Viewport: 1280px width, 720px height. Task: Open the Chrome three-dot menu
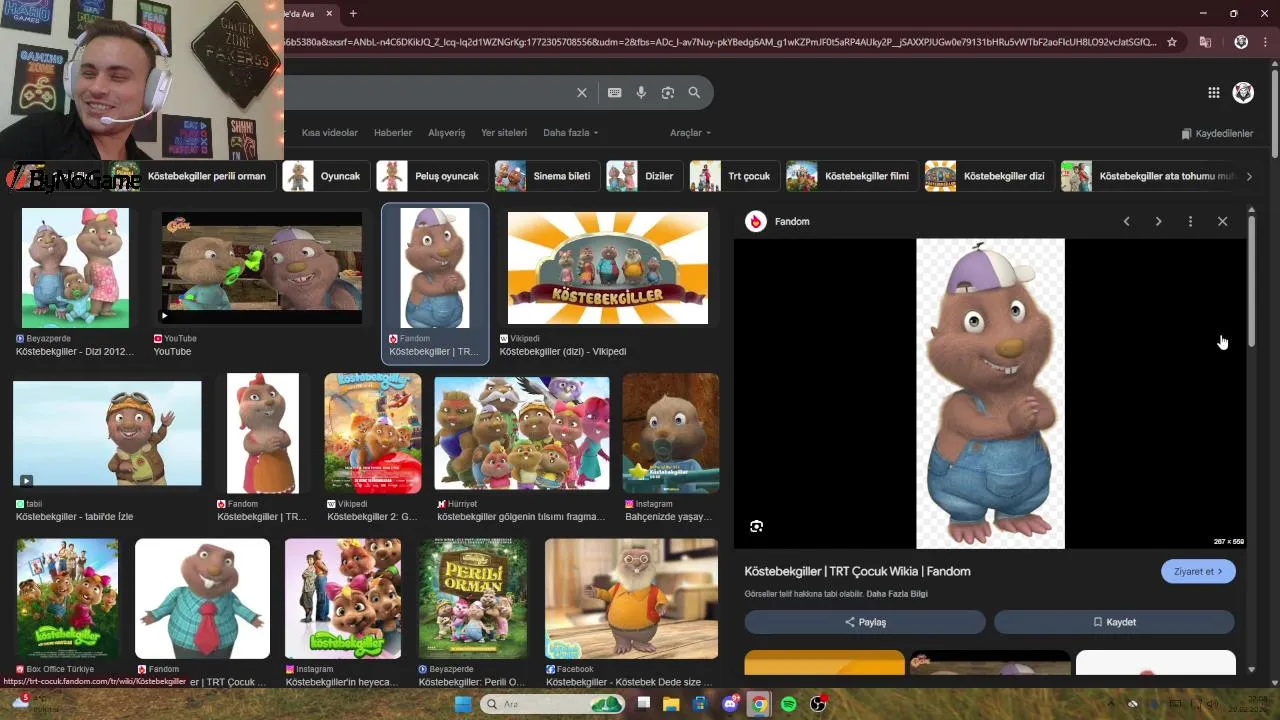click(1266, 42)
